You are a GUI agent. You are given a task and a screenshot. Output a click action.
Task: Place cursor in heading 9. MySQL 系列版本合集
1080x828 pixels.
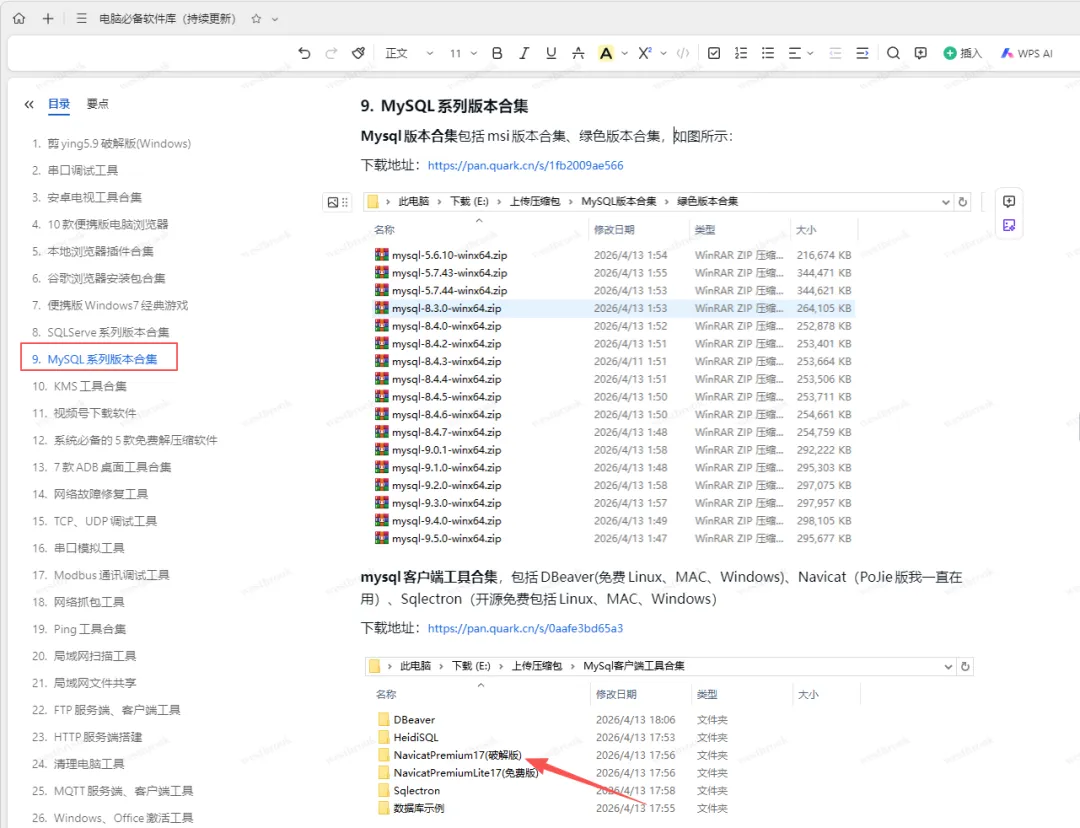[x=444, y=106]
